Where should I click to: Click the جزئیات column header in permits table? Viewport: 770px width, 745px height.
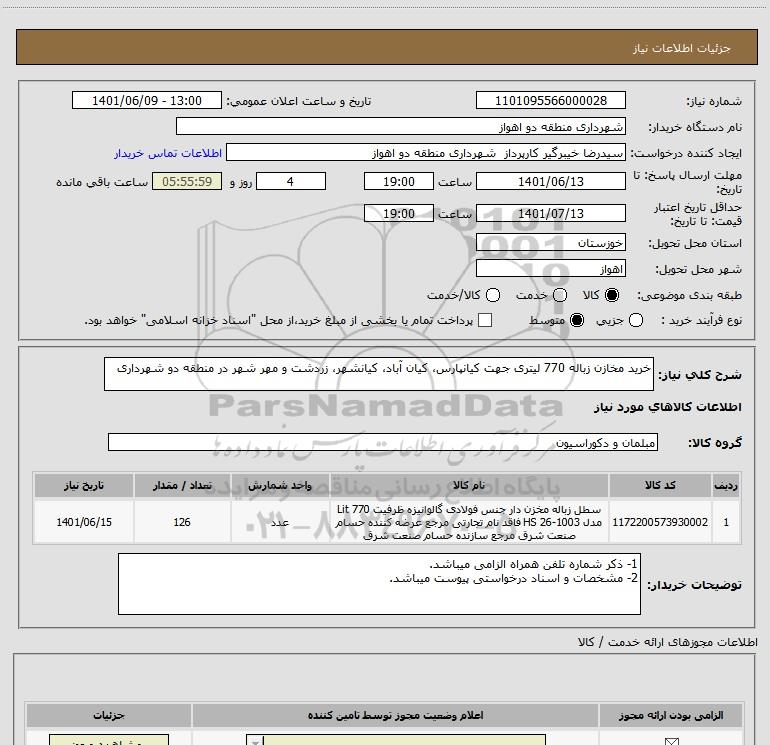[x=109, y=715]
